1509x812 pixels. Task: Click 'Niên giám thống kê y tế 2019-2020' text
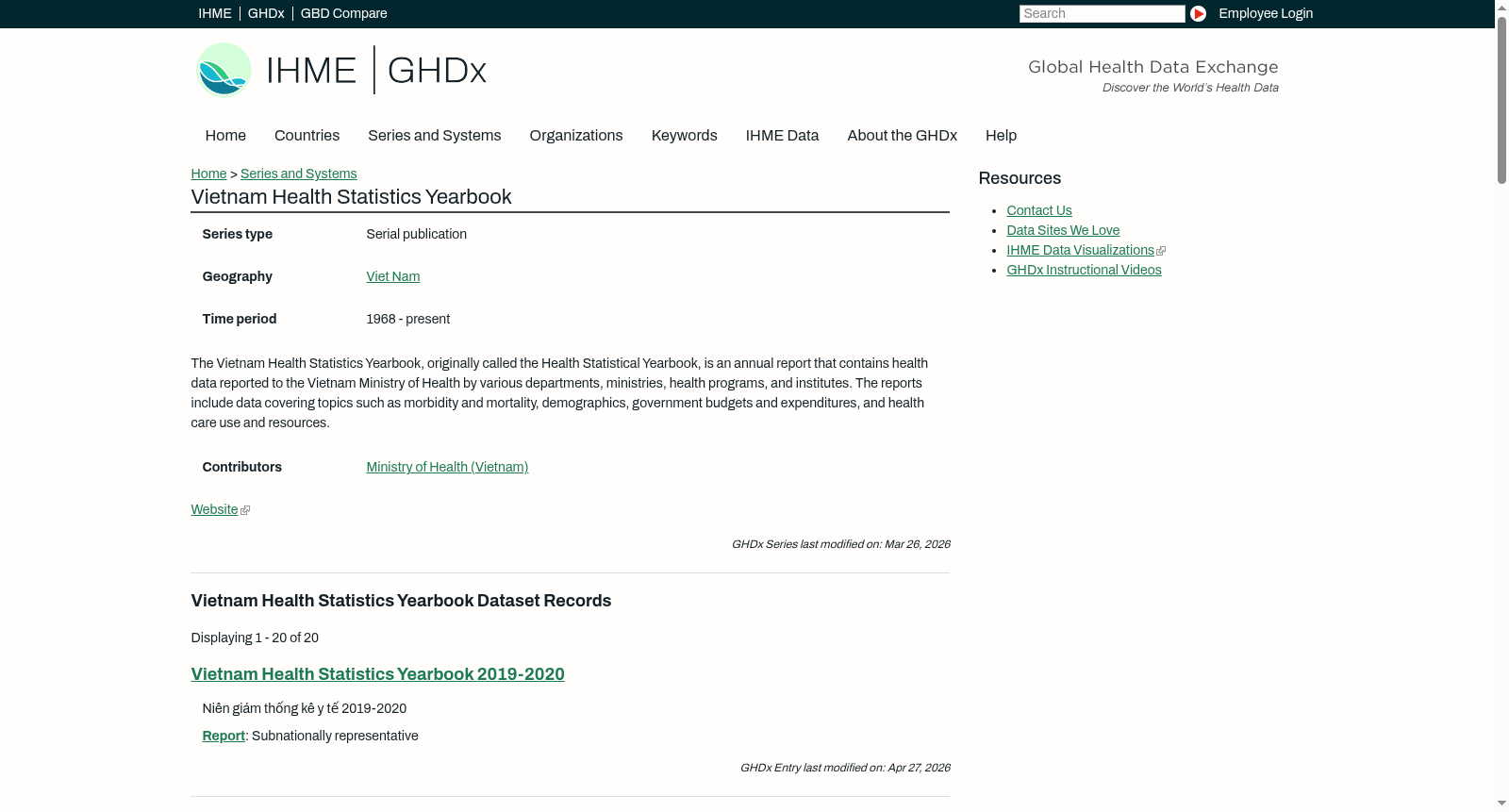pos(304,708)
